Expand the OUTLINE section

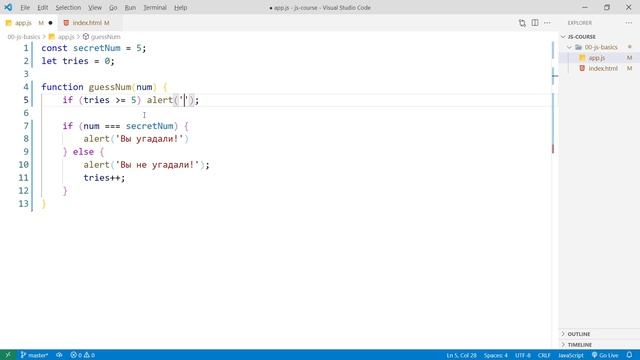[x=578, y=334]
